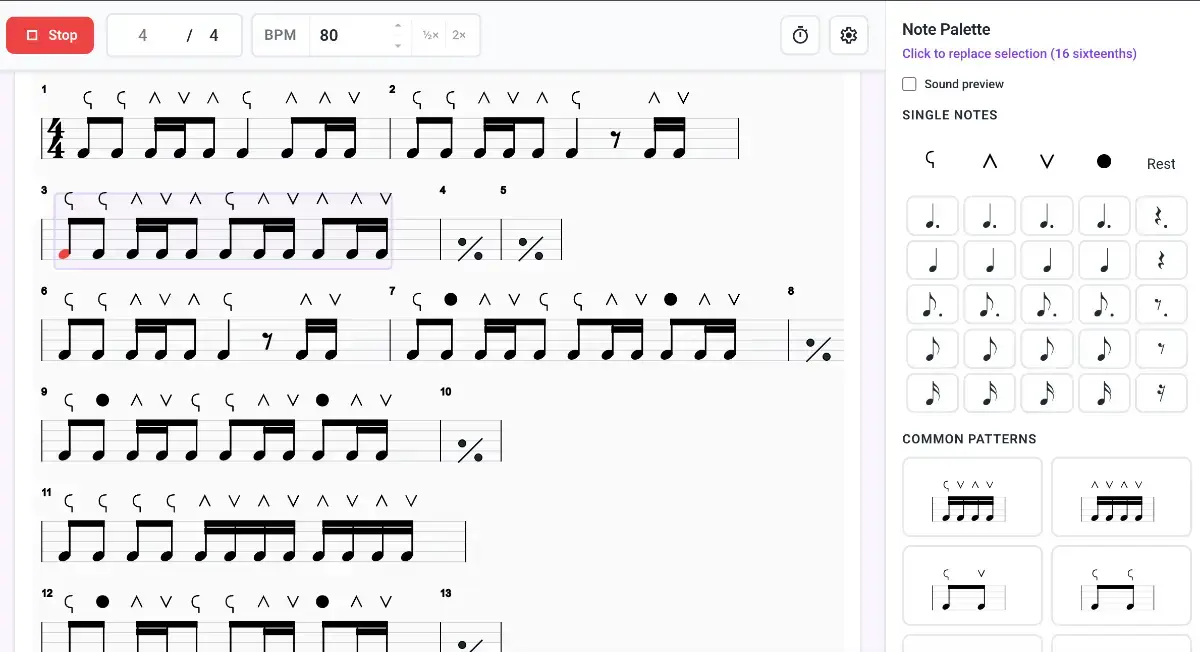This screenshot has height=652, width=1200.
Task: Insert a quarter rest
Action: [x=1161, y=260]
